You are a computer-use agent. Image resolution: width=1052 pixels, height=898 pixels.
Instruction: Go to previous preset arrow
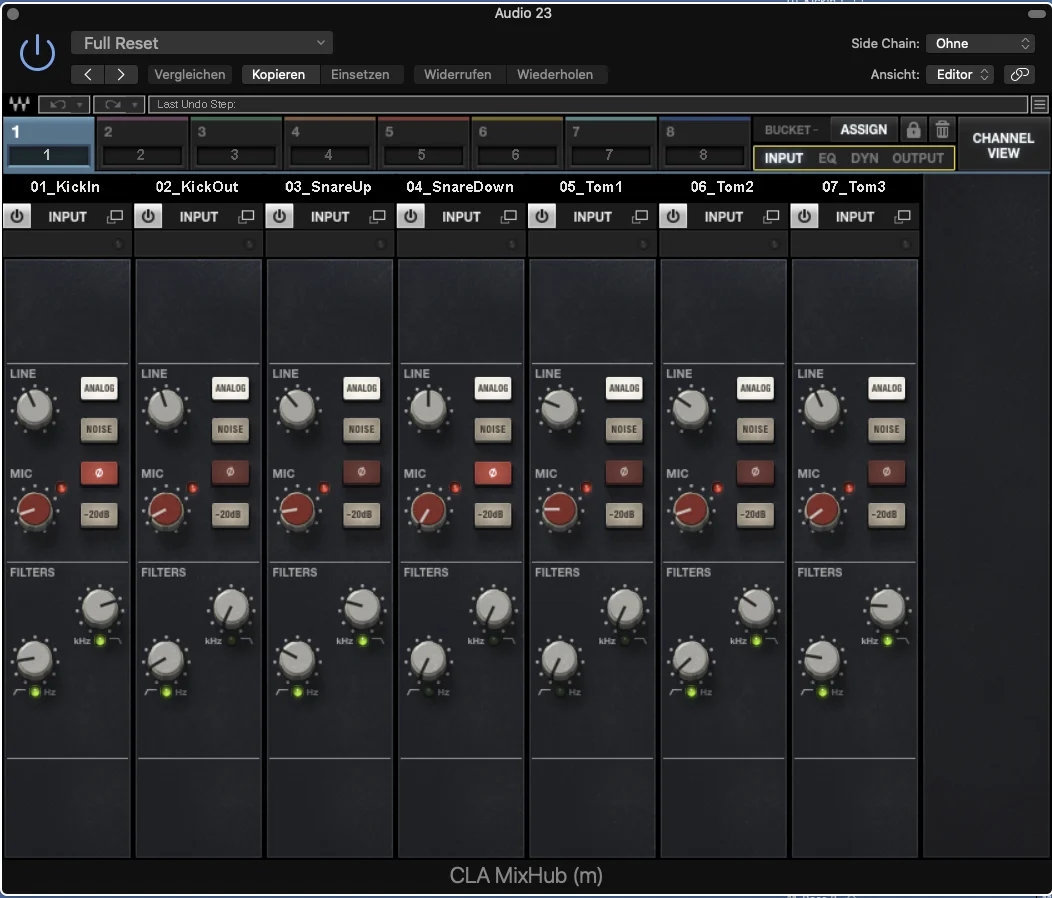click(88, 74)
